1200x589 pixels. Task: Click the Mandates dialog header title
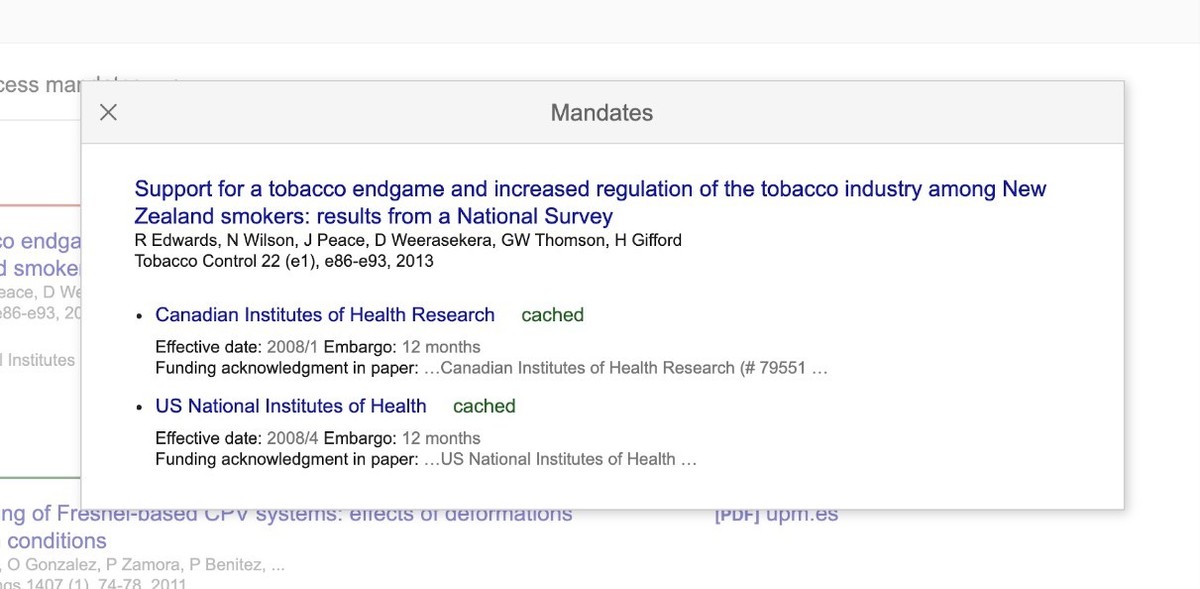click(601, 113)
